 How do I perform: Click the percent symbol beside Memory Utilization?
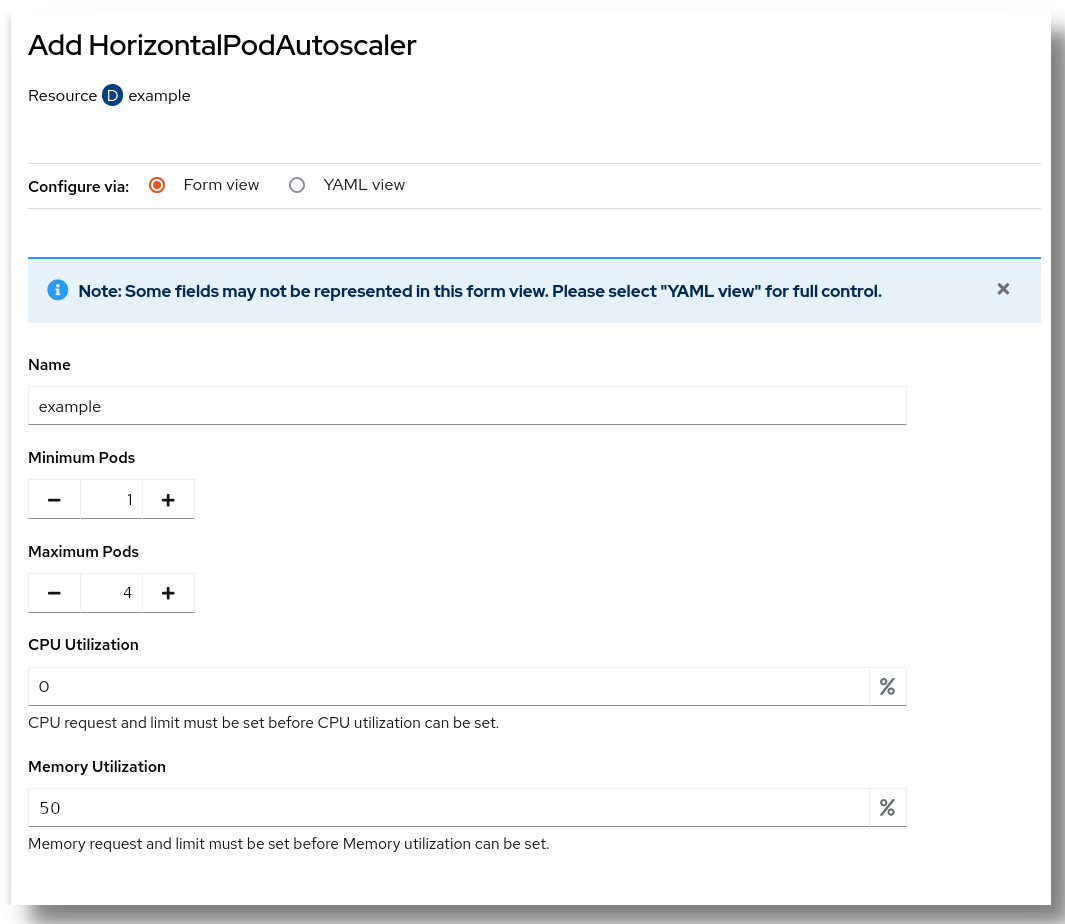tap(887, 807)
